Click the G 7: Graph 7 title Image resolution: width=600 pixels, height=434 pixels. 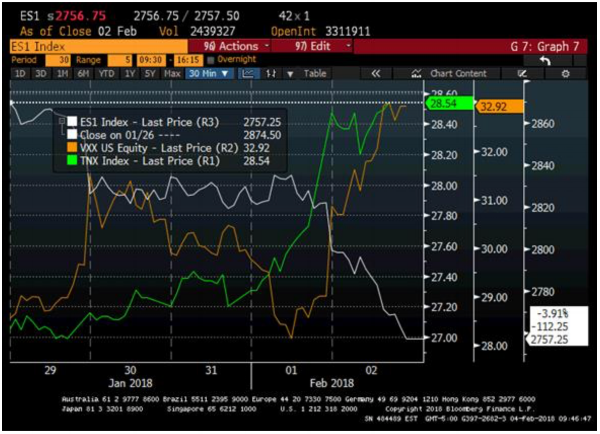coord(544,47)
